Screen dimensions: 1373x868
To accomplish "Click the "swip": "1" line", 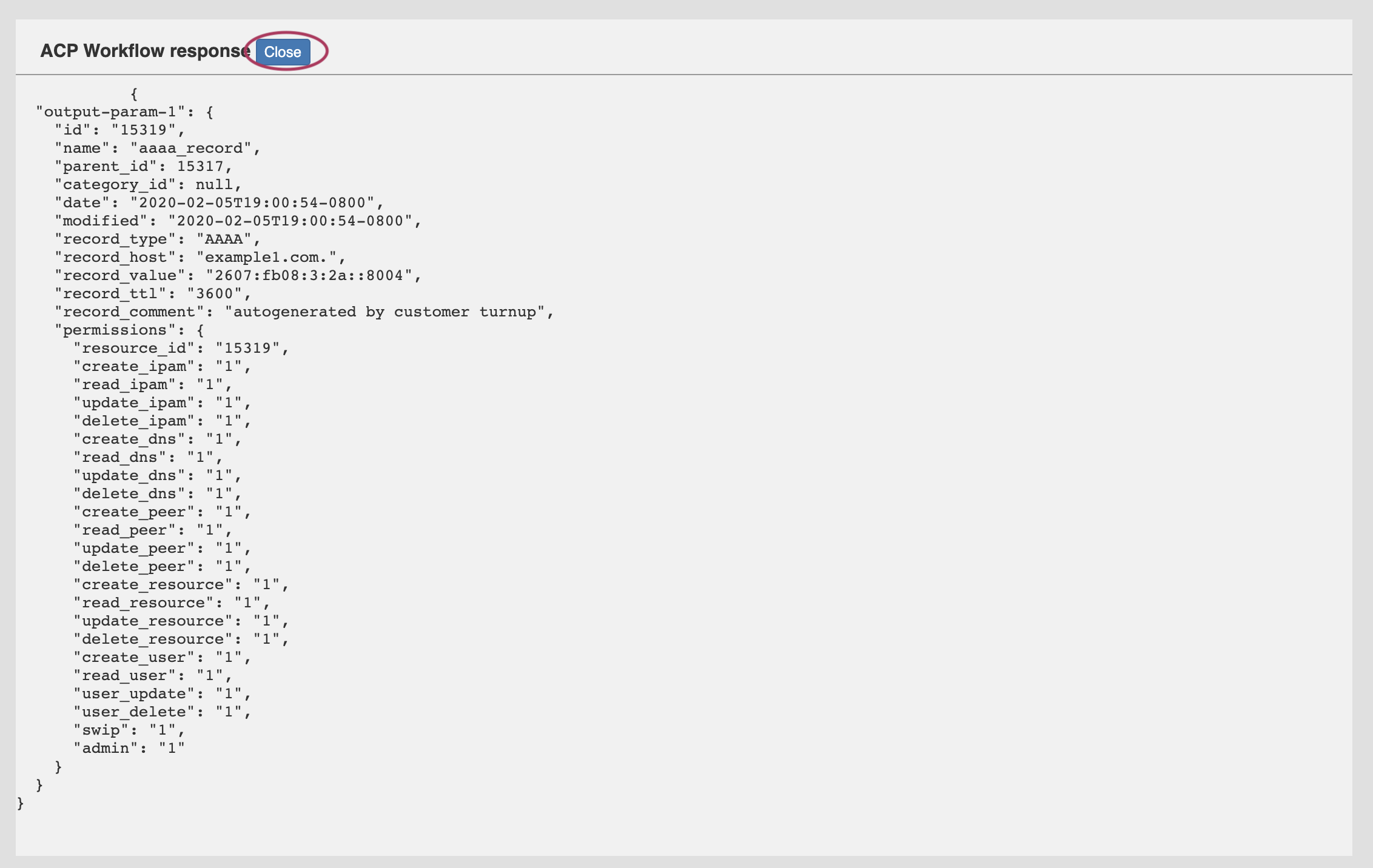I will pos(129,730).
